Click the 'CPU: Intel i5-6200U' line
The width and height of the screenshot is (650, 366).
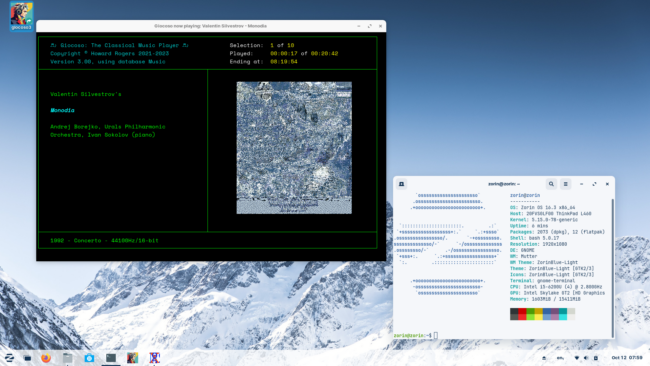pyautogui.click(x=556, y=287)
